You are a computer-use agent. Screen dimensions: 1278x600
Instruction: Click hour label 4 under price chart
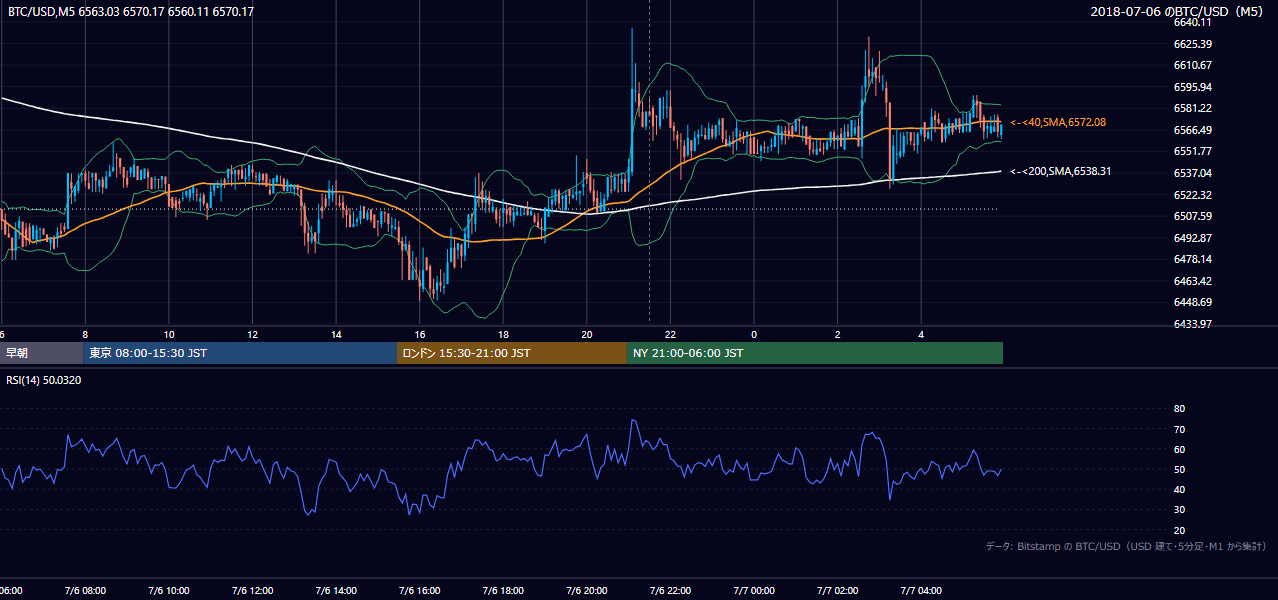921,334
